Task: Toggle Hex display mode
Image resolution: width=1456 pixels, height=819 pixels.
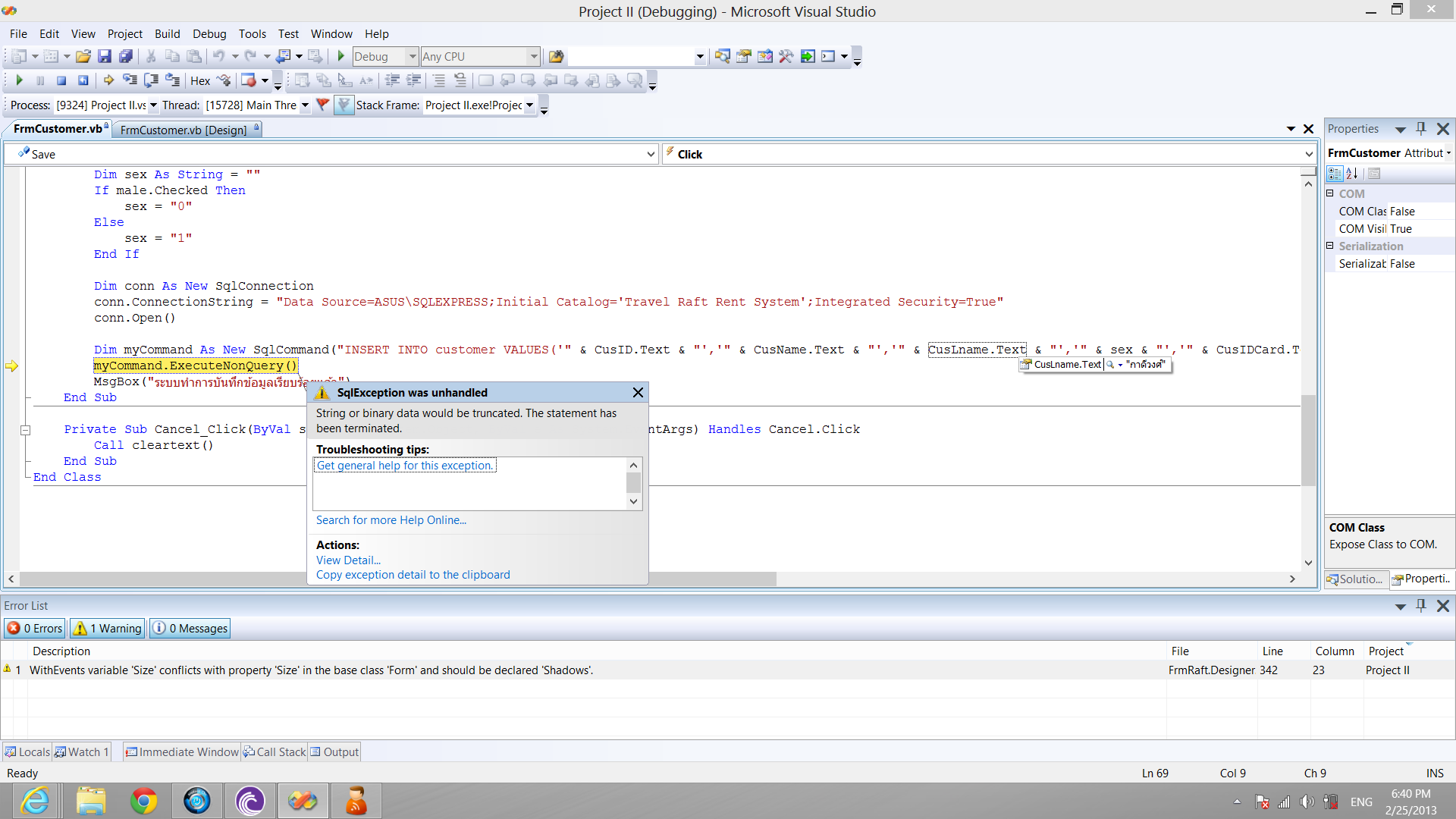Action: pos(200,81)
